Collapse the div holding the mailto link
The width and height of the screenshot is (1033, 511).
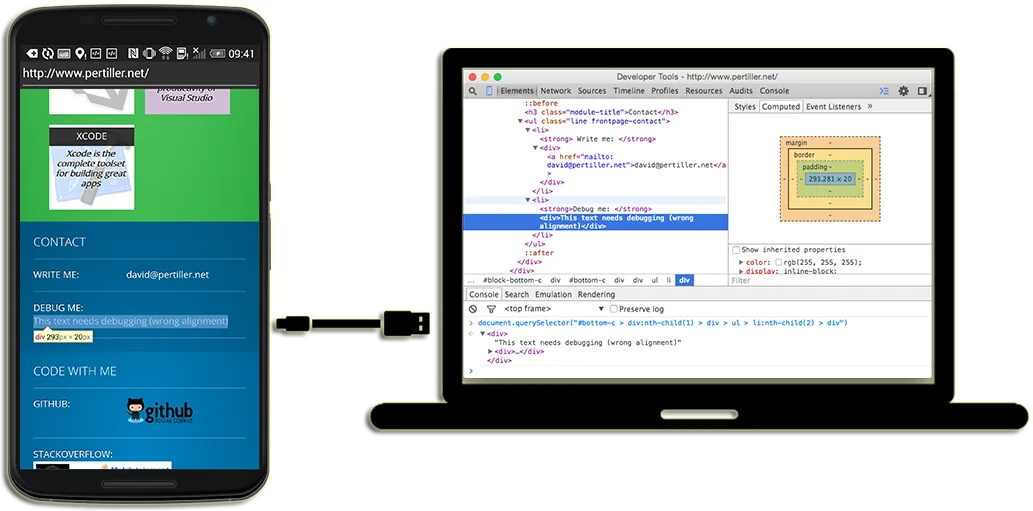pos(536,148)
